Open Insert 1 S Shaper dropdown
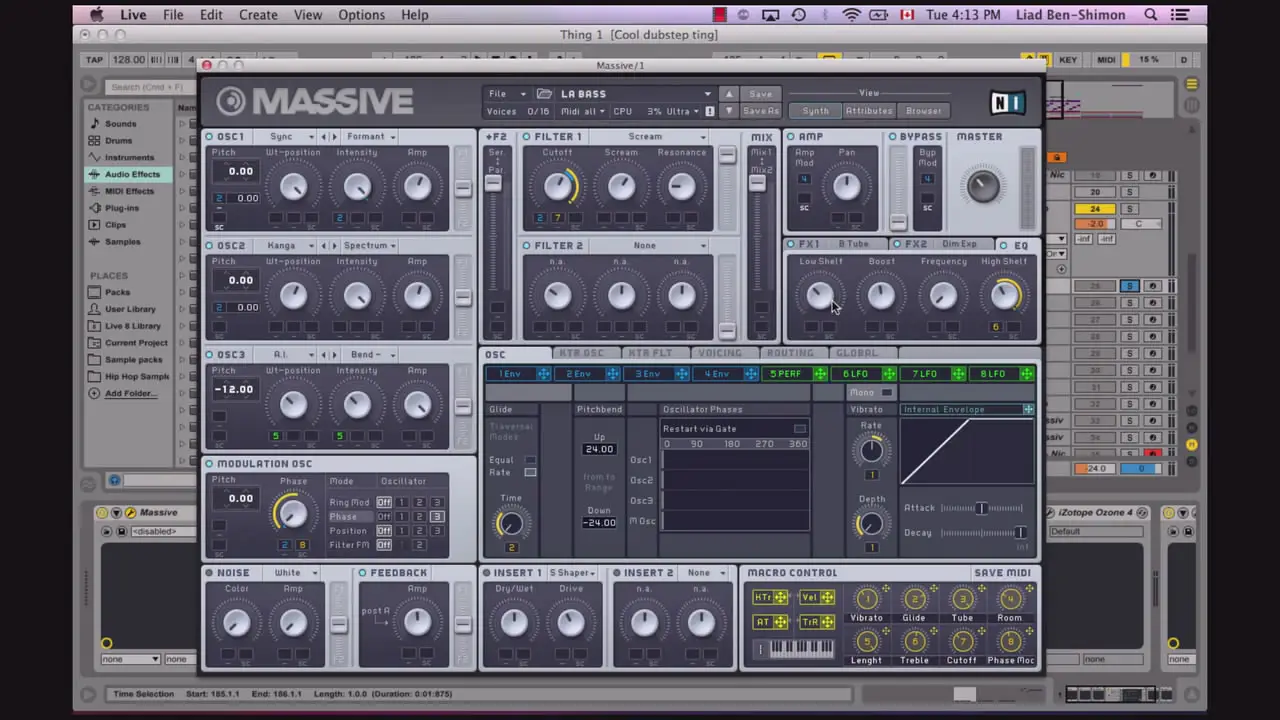This screenshot has width=1280, height=720. point(572,573)
